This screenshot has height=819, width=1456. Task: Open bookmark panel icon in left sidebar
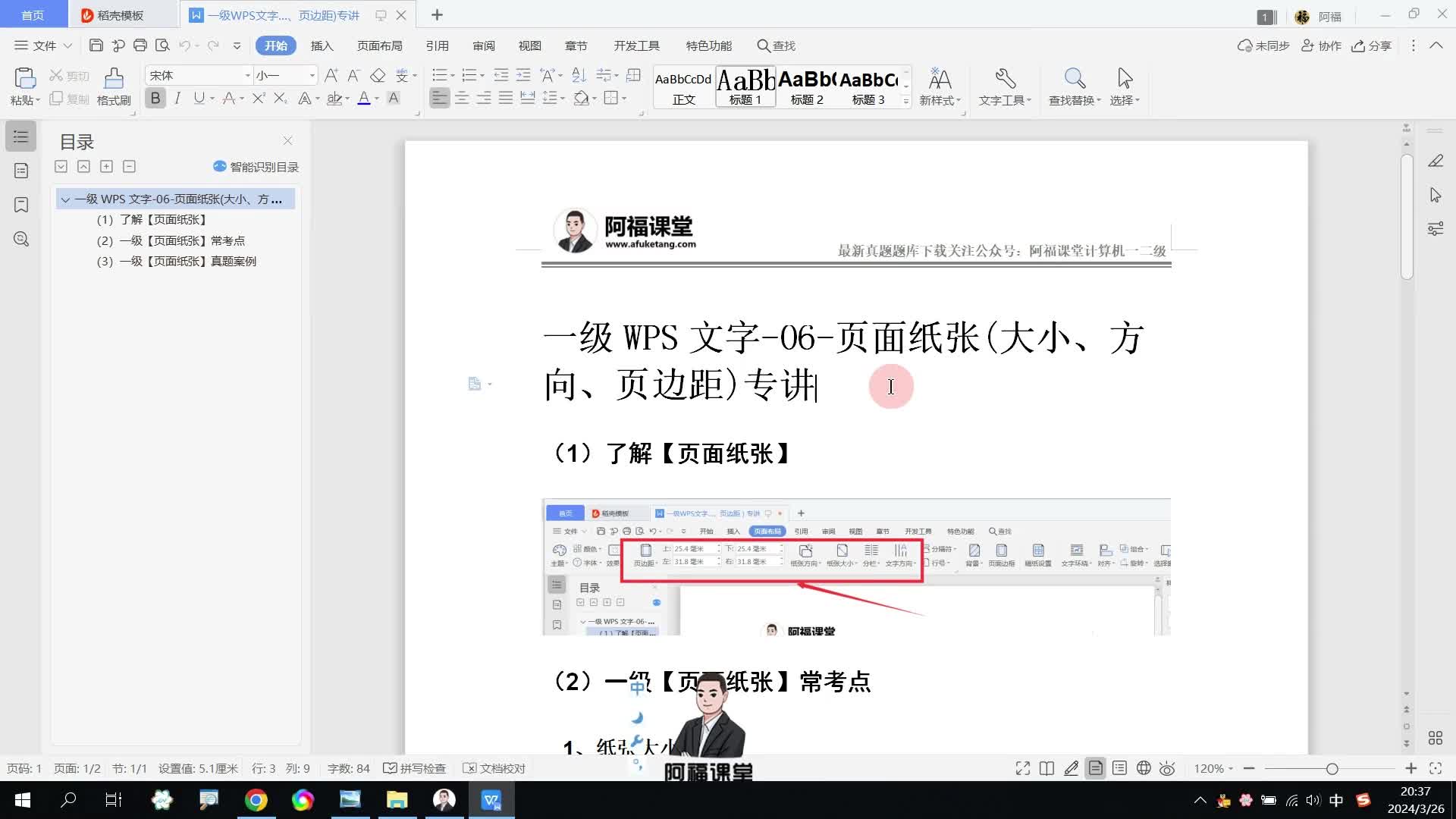tap(21, 205)
